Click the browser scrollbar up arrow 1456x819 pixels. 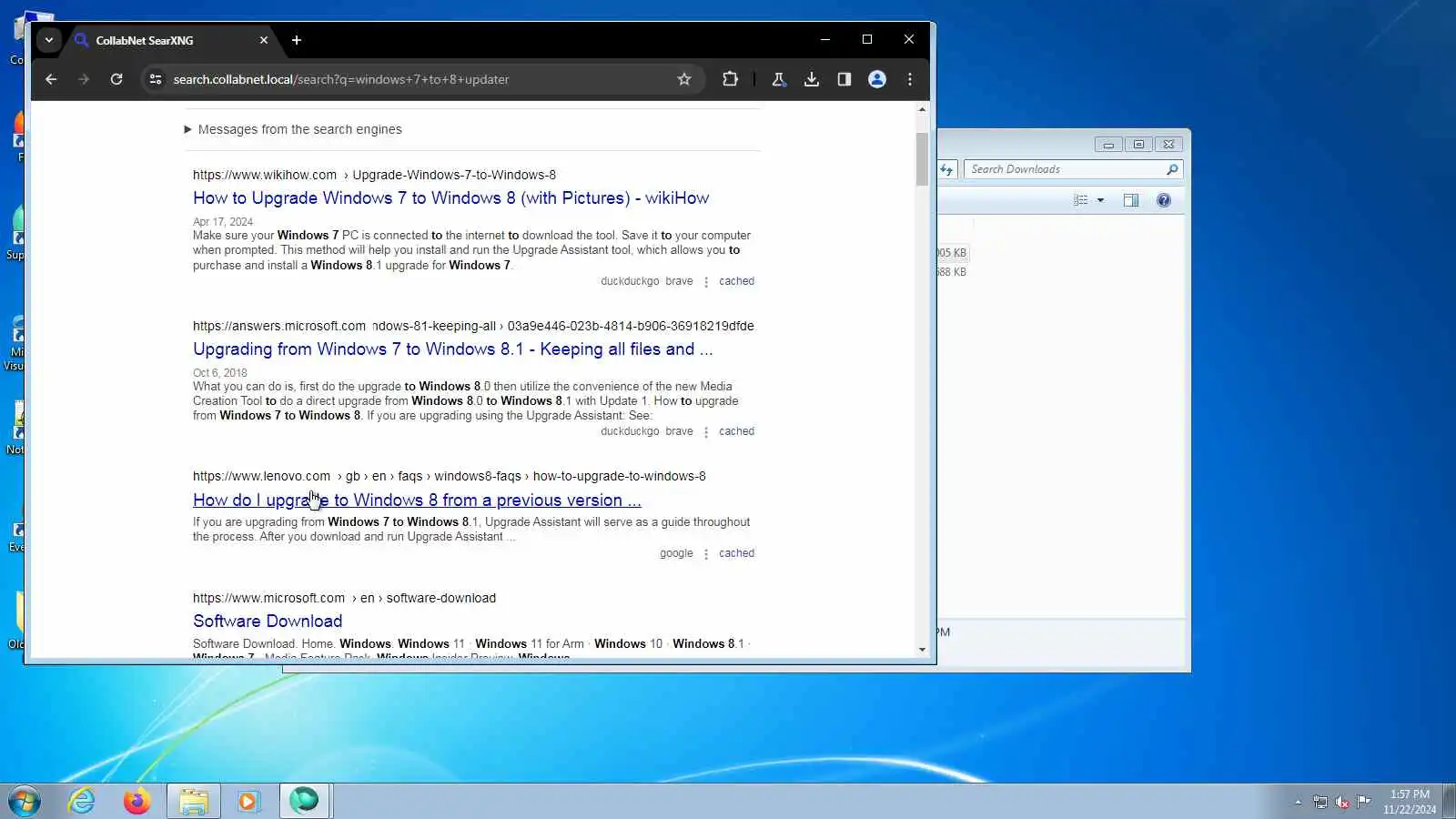(922, 109)
